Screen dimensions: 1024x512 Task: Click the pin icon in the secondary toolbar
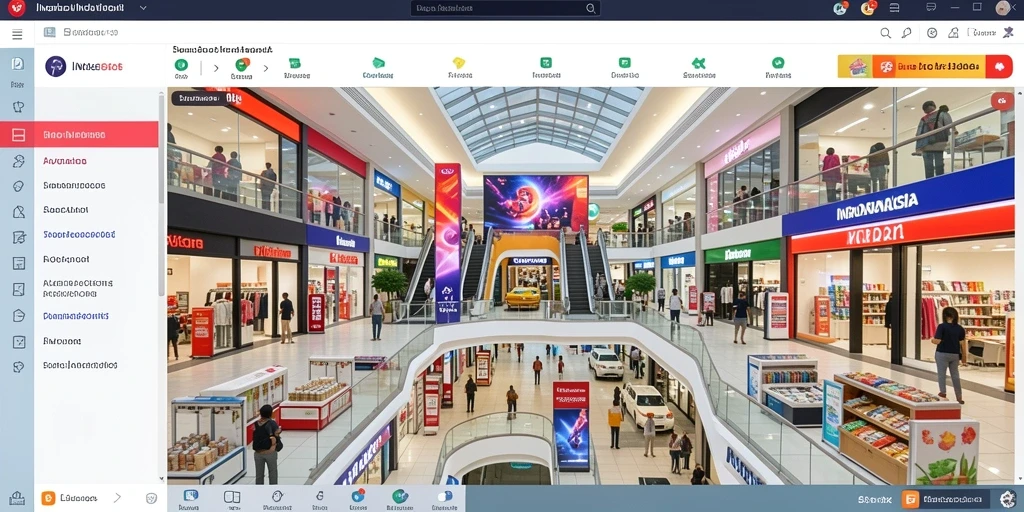(906, 33)
